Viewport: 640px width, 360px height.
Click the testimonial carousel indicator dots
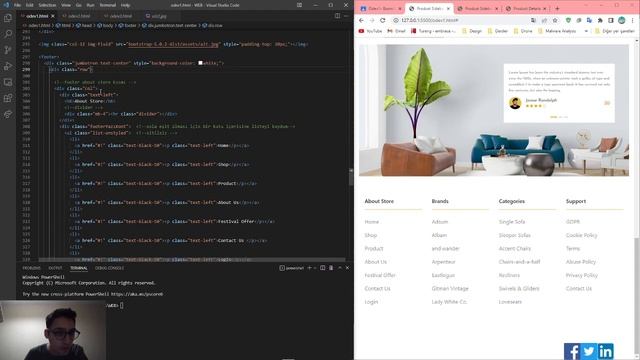pos(559,117)
